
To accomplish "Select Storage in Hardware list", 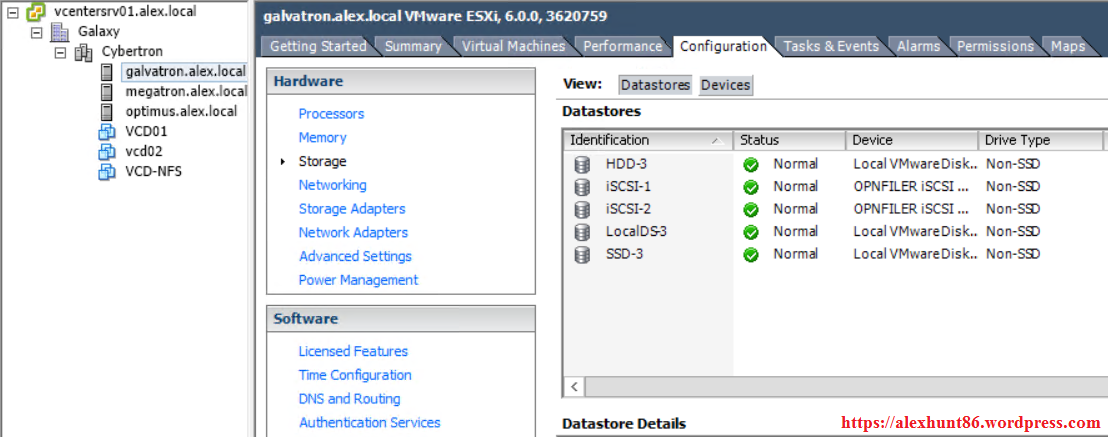I will pyautogui.click(x=322, y=161).
